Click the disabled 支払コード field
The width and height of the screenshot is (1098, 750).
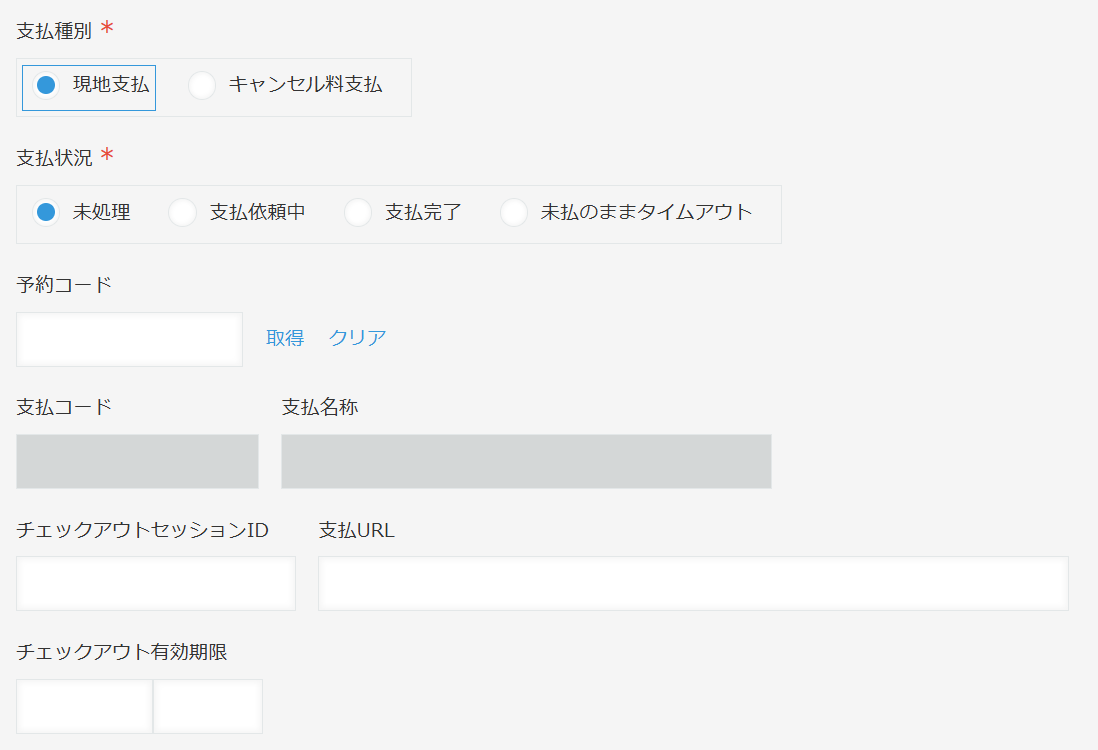[x=137, y=461]
